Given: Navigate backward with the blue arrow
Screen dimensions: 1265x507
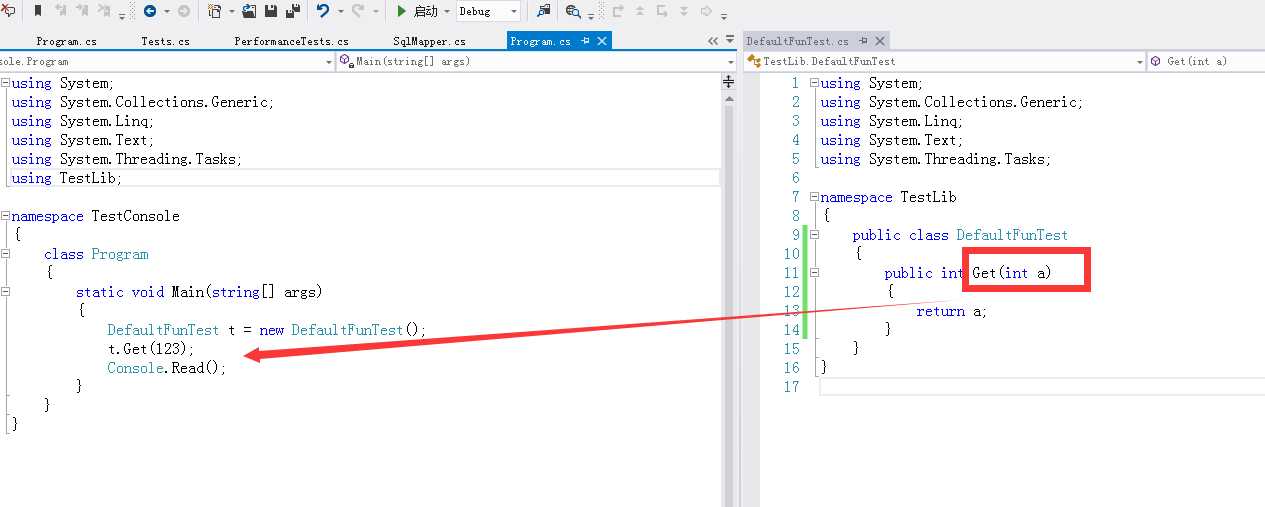Looking at the screenshot, I should 150,11.
